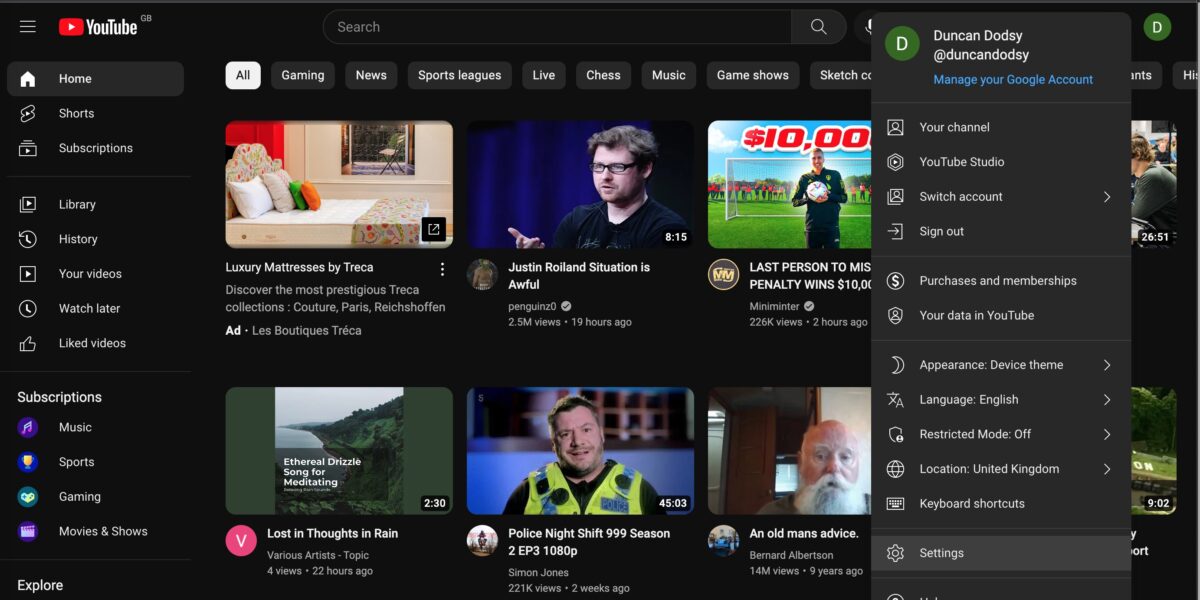Click penguinz0 channel name
The image size is (1200, 600).
point(533,306)
